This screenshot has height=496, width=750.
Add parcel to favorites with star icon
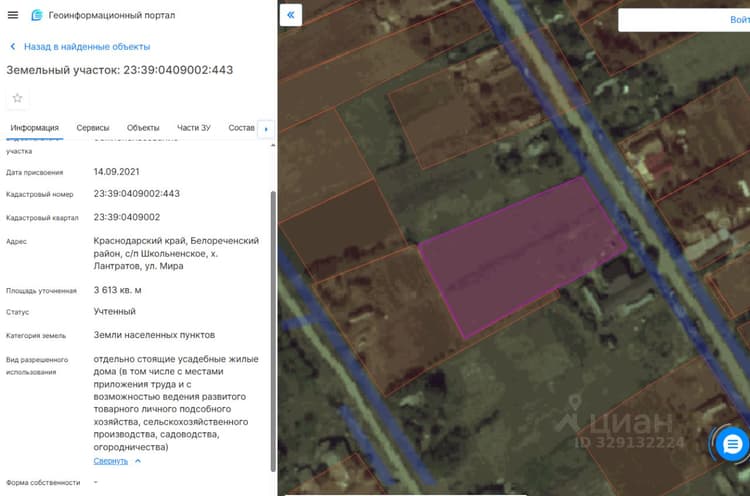click(x=18, y=98)
